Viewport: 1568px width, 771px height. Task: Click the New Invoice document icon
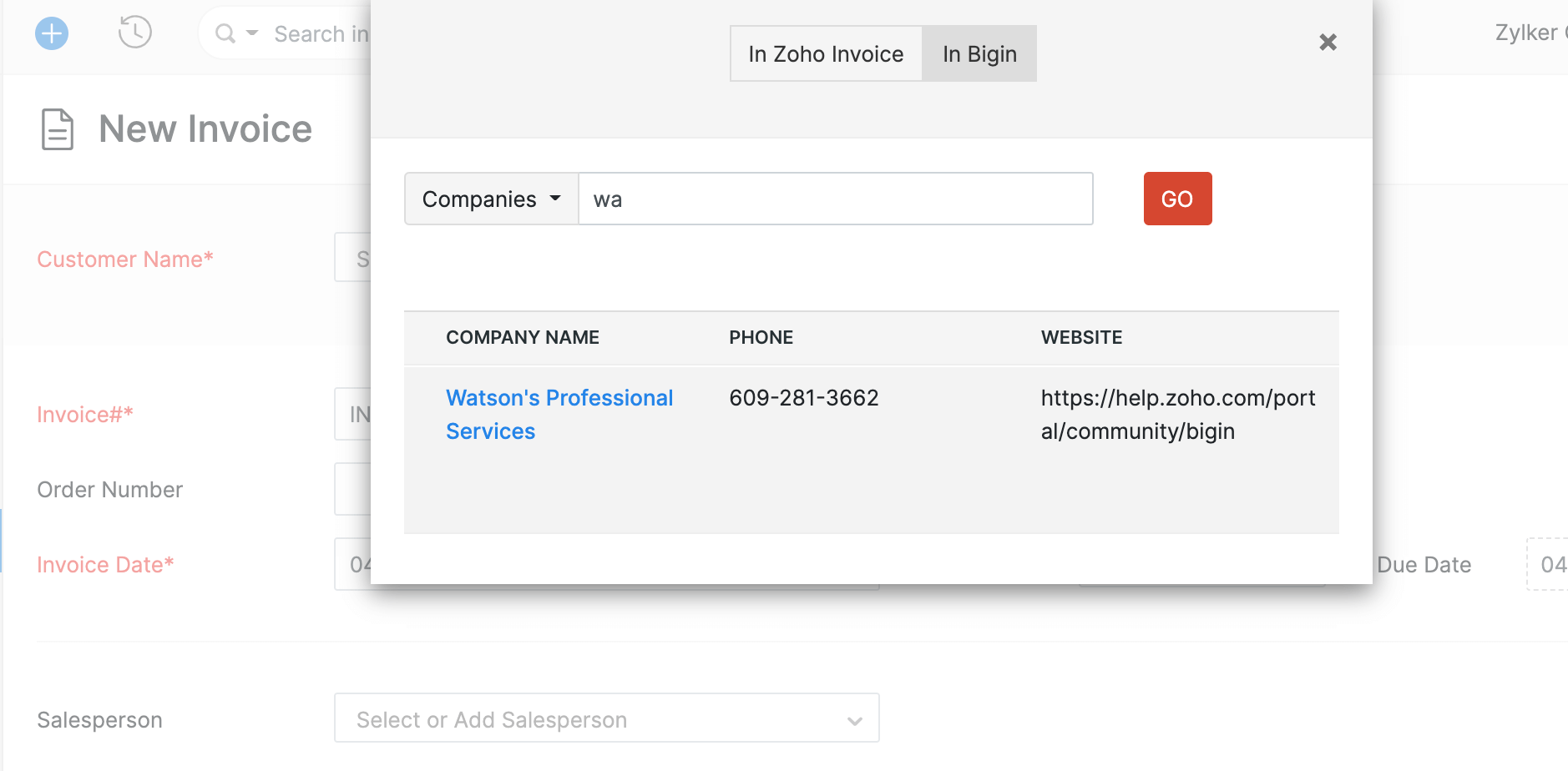[58, 129]
